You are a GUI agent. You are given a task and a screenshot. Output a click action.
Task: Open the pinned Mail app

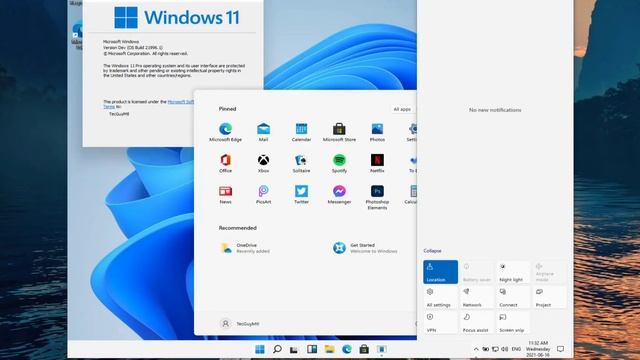click(x=263, y=132)
